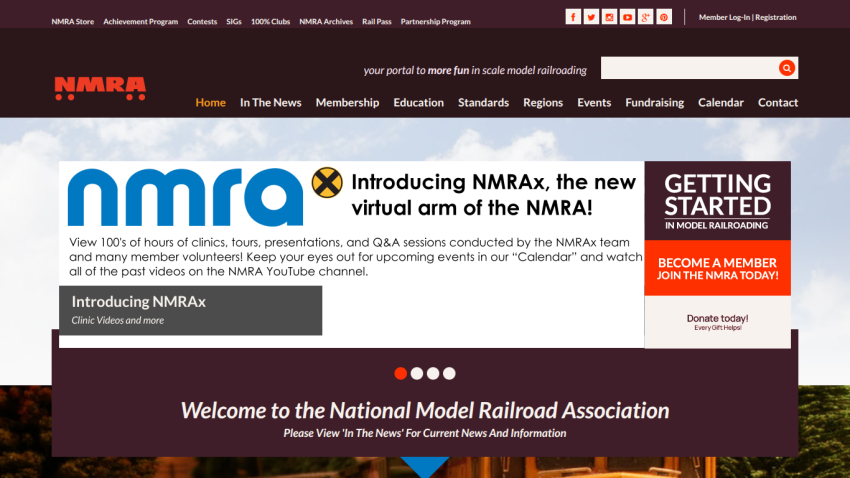Image resolution: width=850 pixels, height=478 pixels.
Task: Click the railroad crossing NMRAx emblem
Action: tap(327, 182)
